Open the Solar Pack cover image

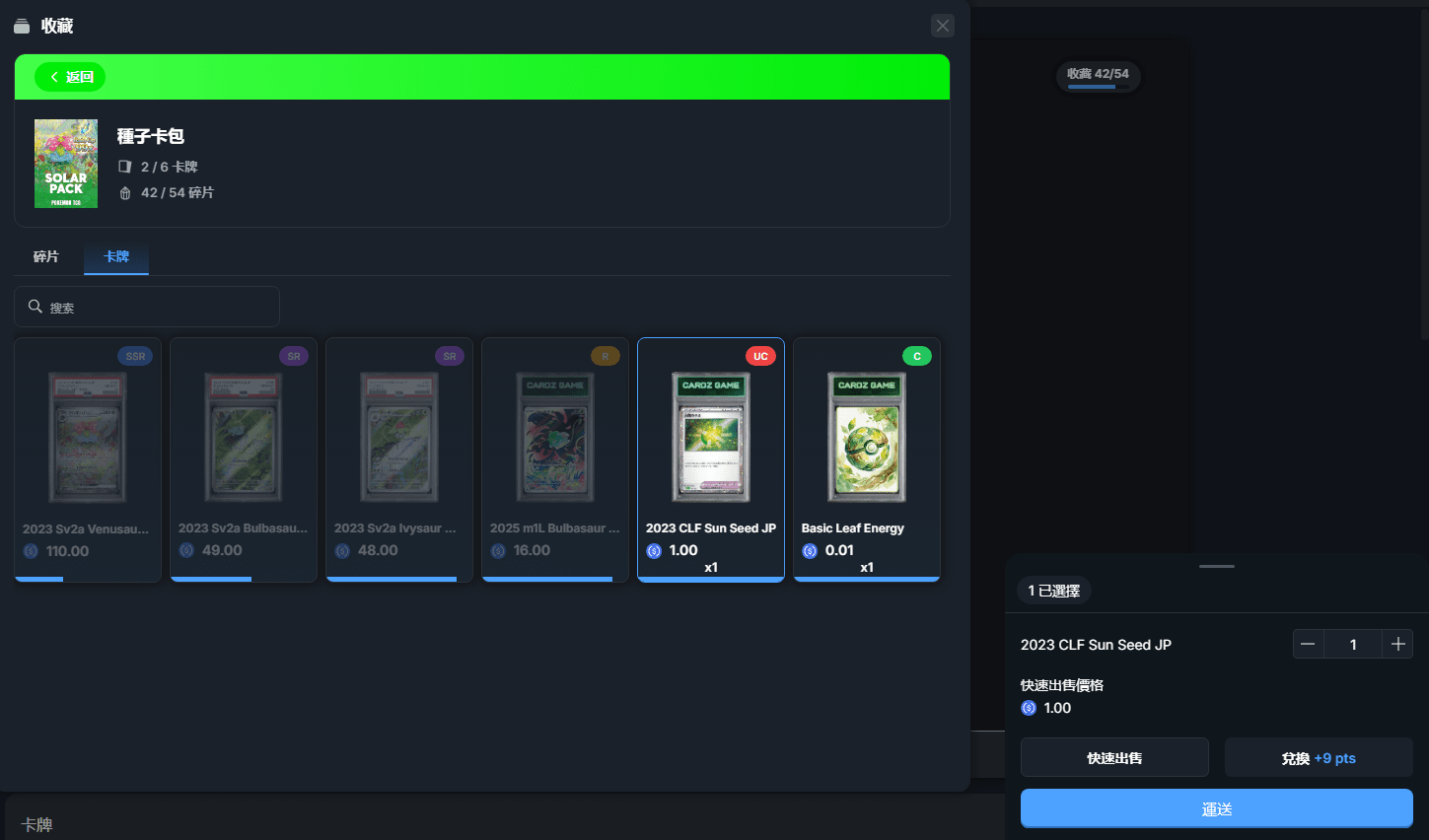pos(66,164)
